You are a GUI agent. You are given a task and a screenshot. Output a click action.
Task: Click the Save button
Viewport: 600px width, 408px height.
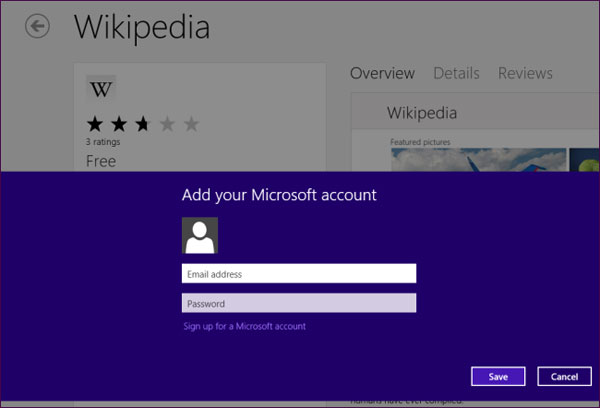click(498, 377)
